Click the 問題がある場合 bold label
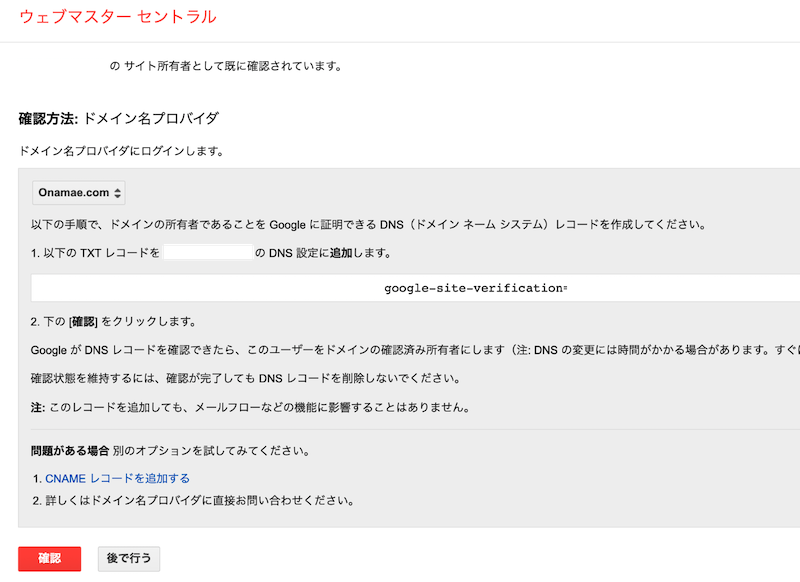 [x=70, y=451]
